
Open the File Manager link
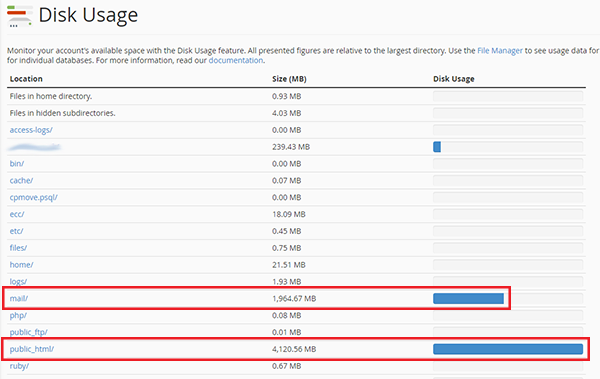[x=500, y=51]
